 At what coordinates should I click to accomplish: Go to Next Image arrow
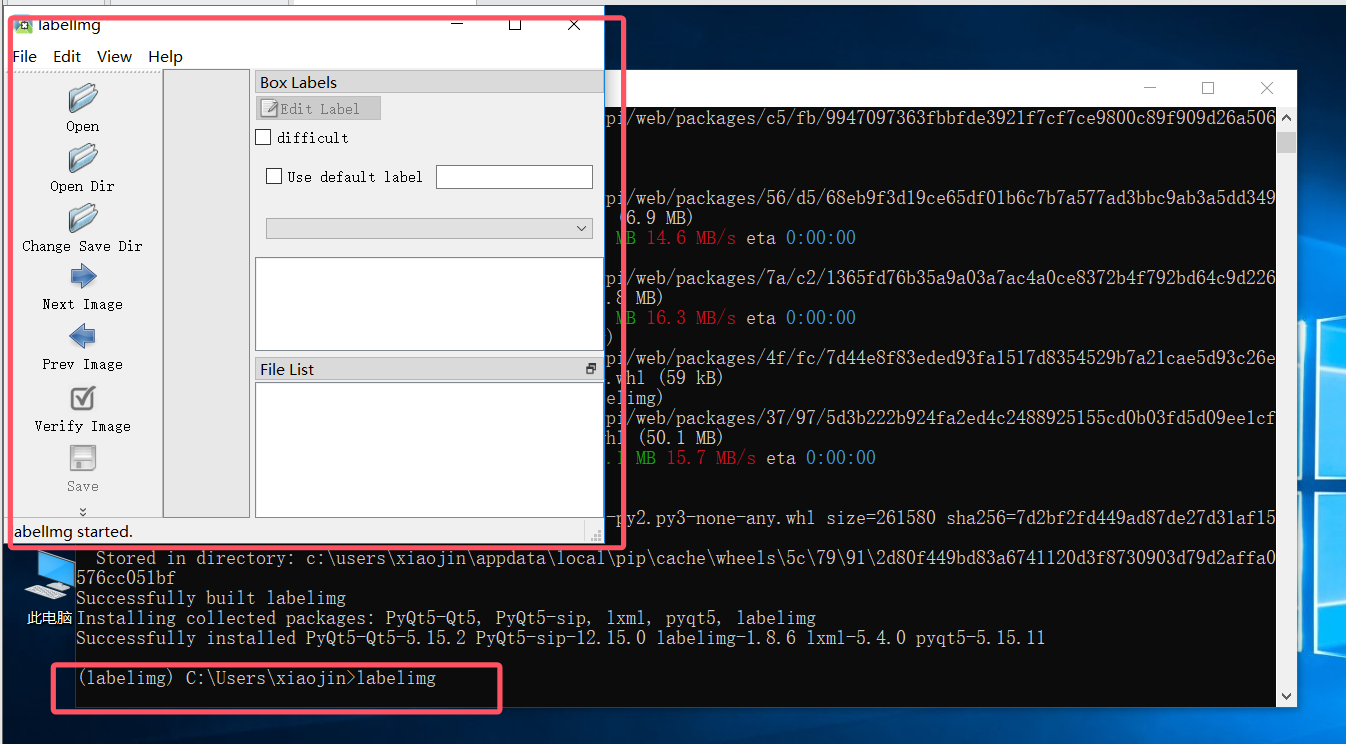click(83, 277)
